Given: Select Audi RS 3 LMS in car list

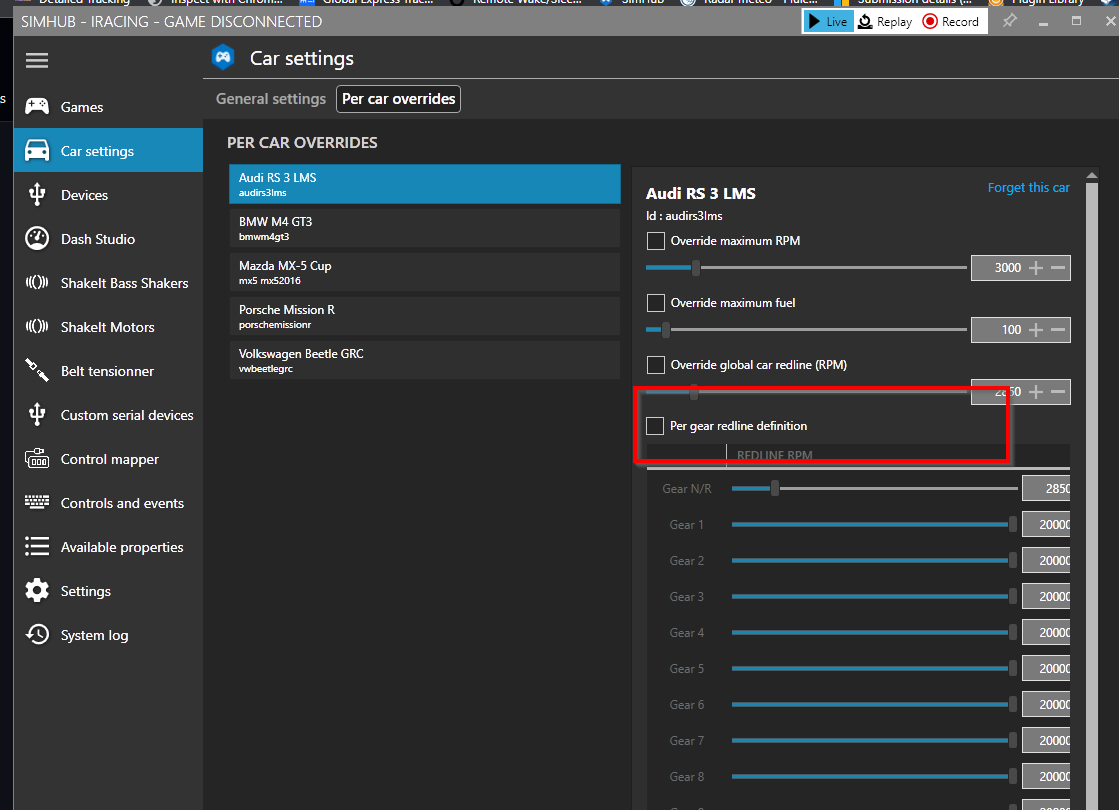Looking at the screenshot, I should [x=425, y=184].
